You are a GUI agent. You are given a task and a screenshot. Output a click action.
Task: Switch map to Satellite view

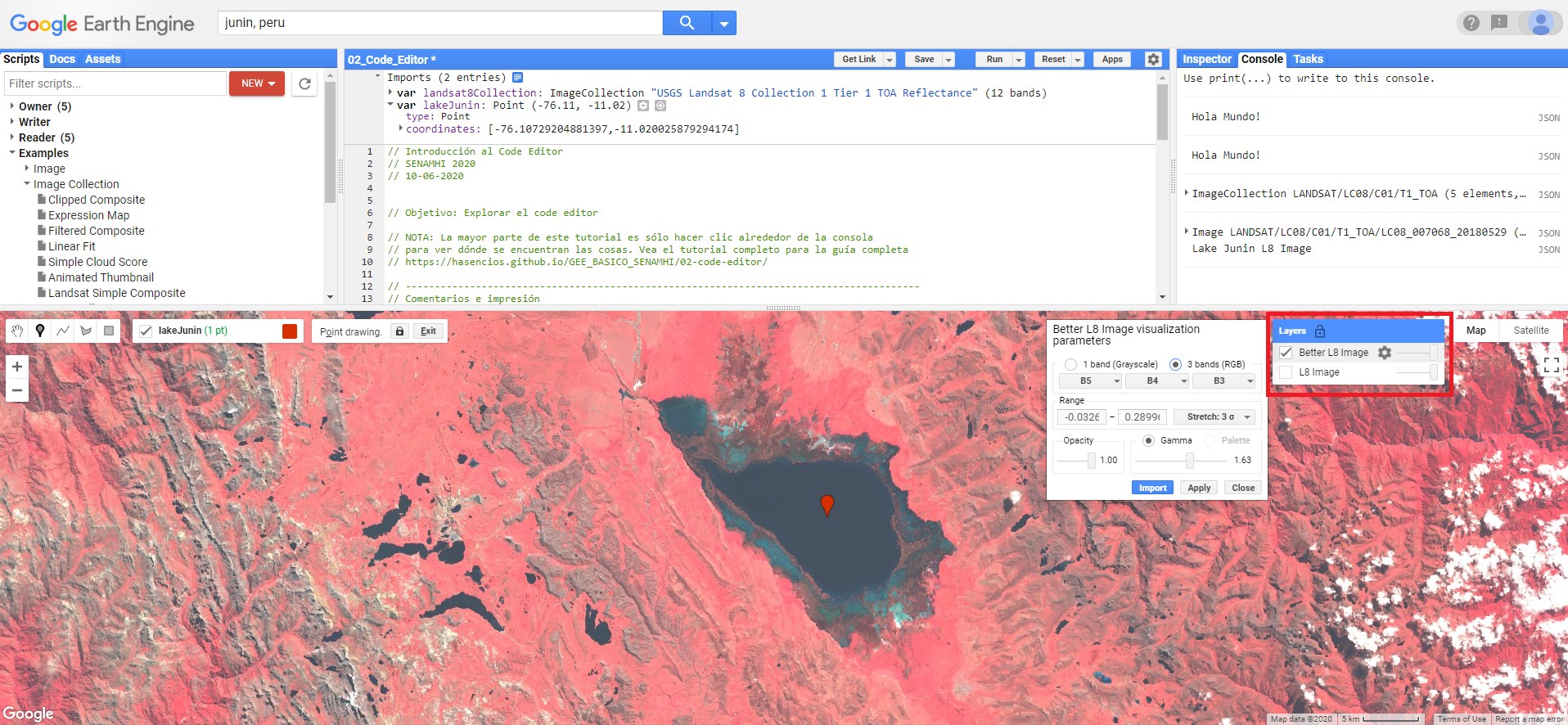pyautogui.click(x=1531, y=331)
